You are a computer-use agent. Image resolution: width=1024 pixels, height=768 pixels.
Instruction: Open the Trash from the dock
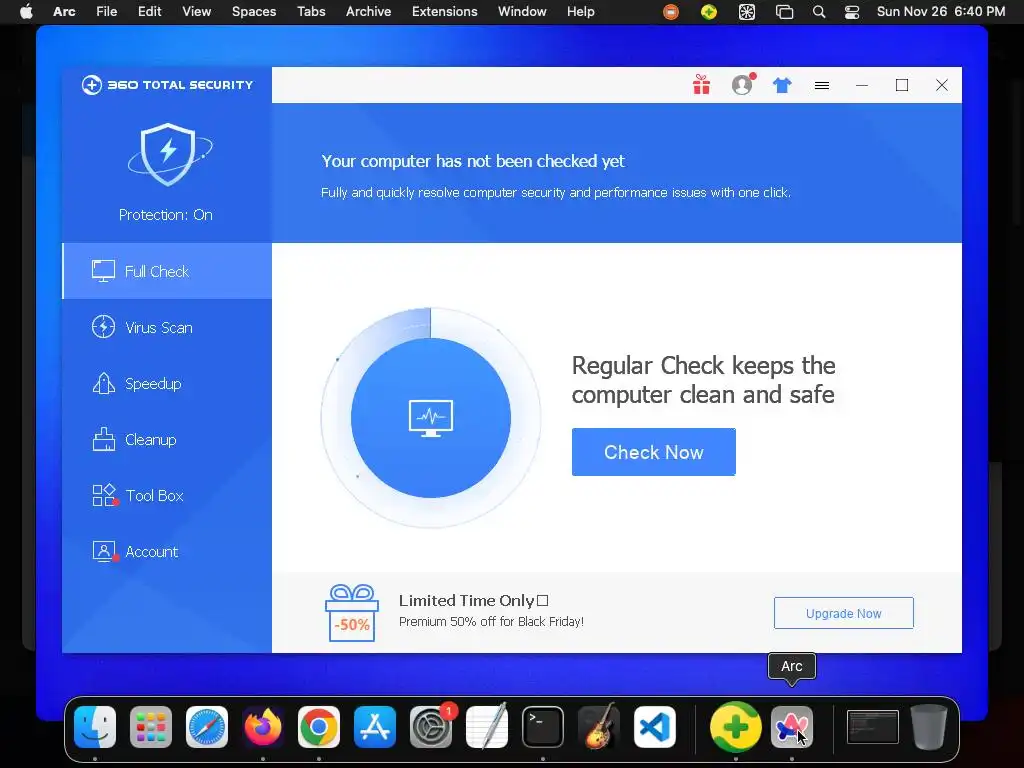929,727
